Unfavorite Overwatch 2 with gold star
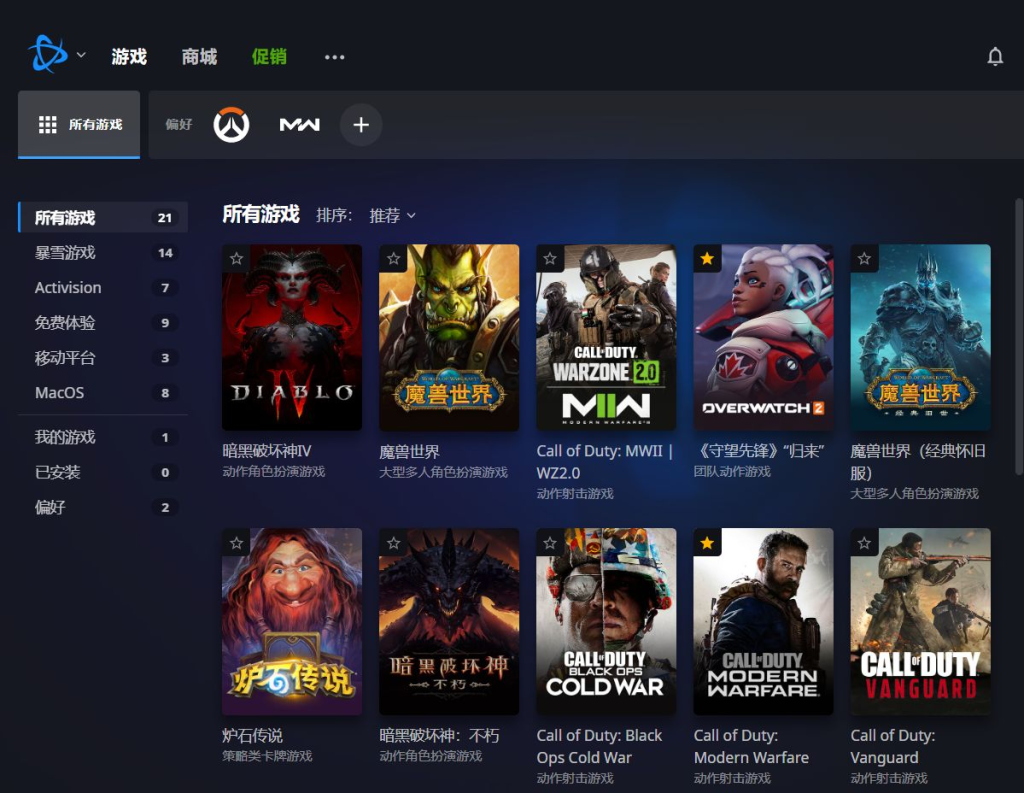The image size is (1024, 793). point(707,259)
